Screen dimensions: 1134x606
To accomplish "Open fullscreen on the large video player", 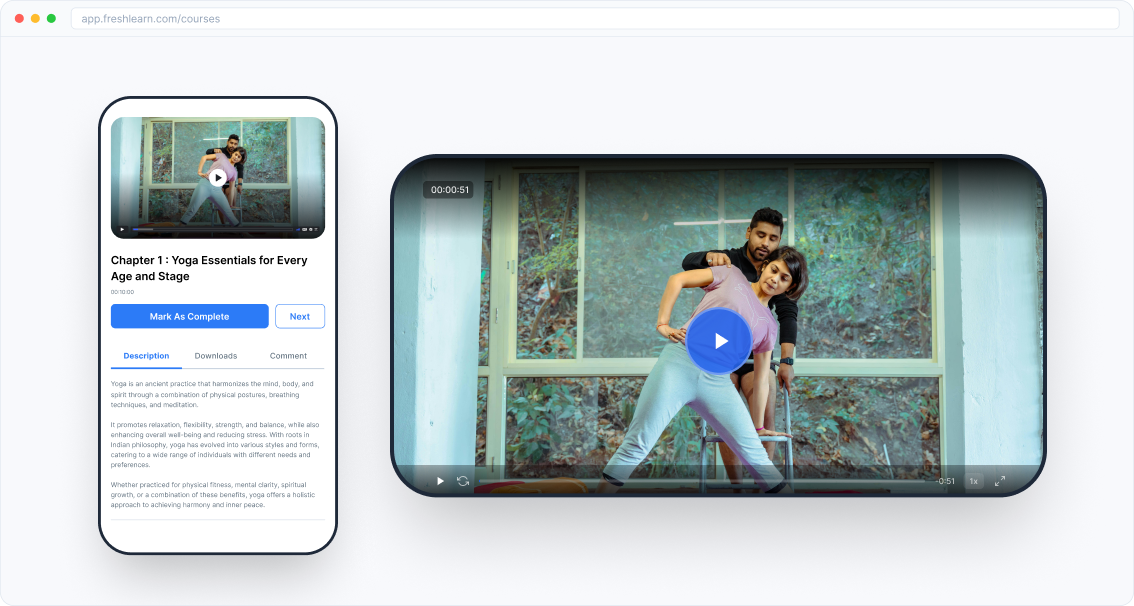I will [x=998, y=481].
